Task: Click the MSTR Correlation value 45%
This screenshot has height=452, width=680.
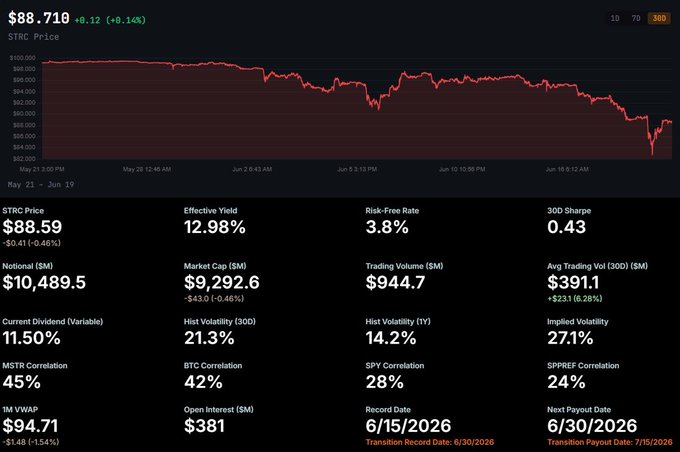Action: click(21, 382)
